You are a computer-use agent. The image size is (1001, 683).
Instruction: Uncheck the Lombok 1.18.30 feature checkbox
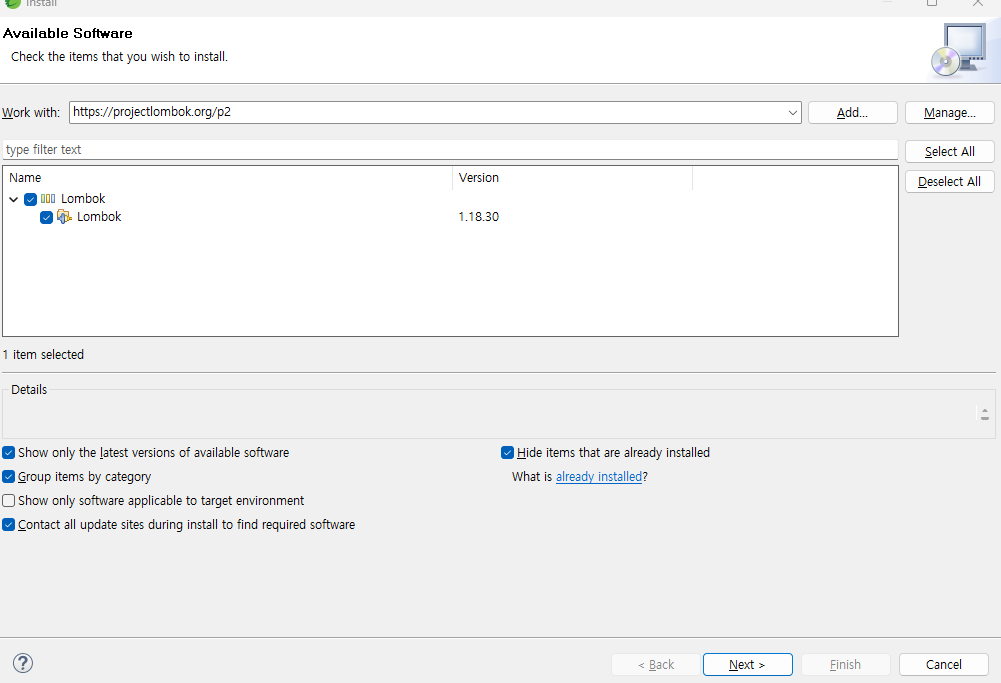(46, 218)
